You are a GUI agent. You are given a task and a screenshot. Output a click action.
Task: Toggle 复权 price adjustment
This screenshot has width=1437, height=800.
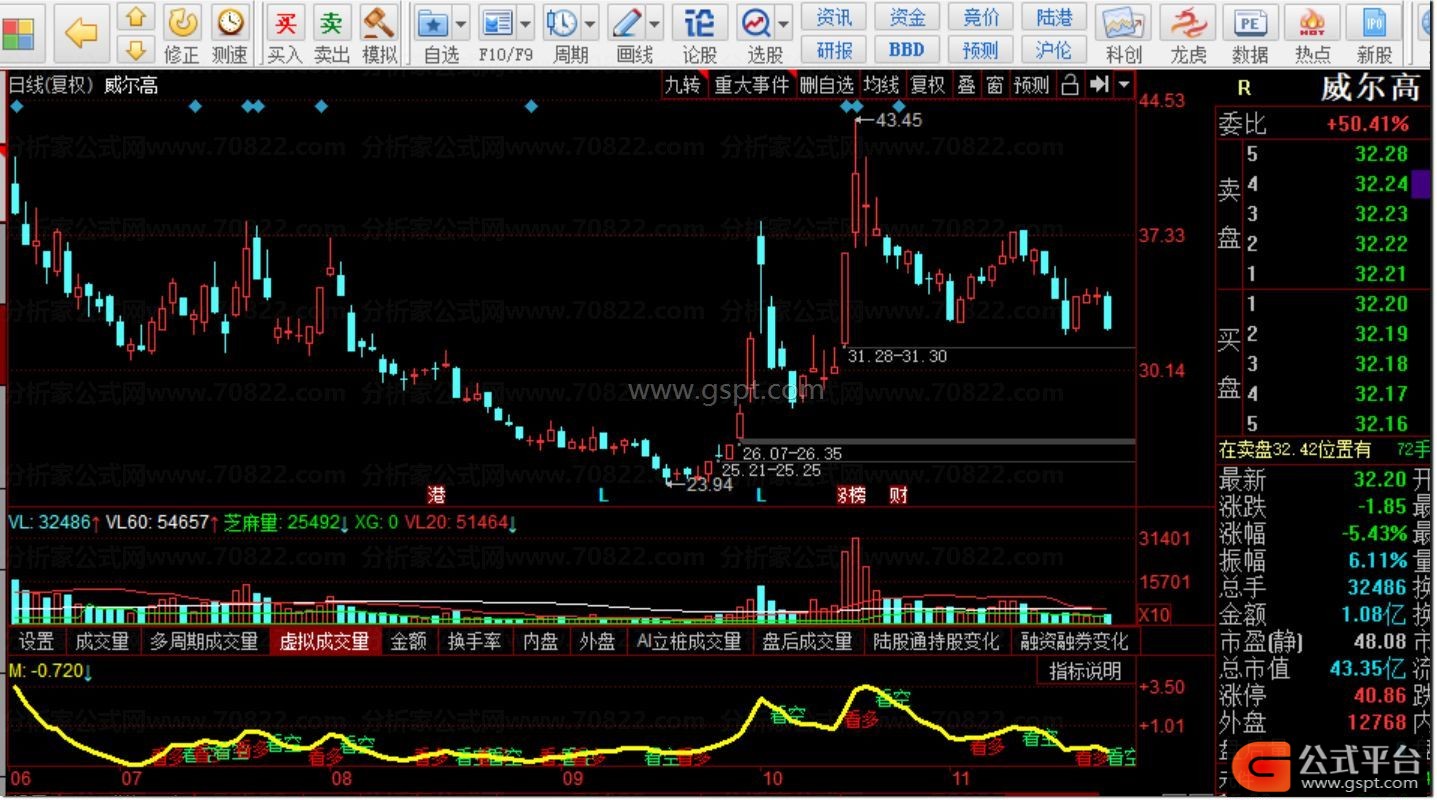pos(928,85)
